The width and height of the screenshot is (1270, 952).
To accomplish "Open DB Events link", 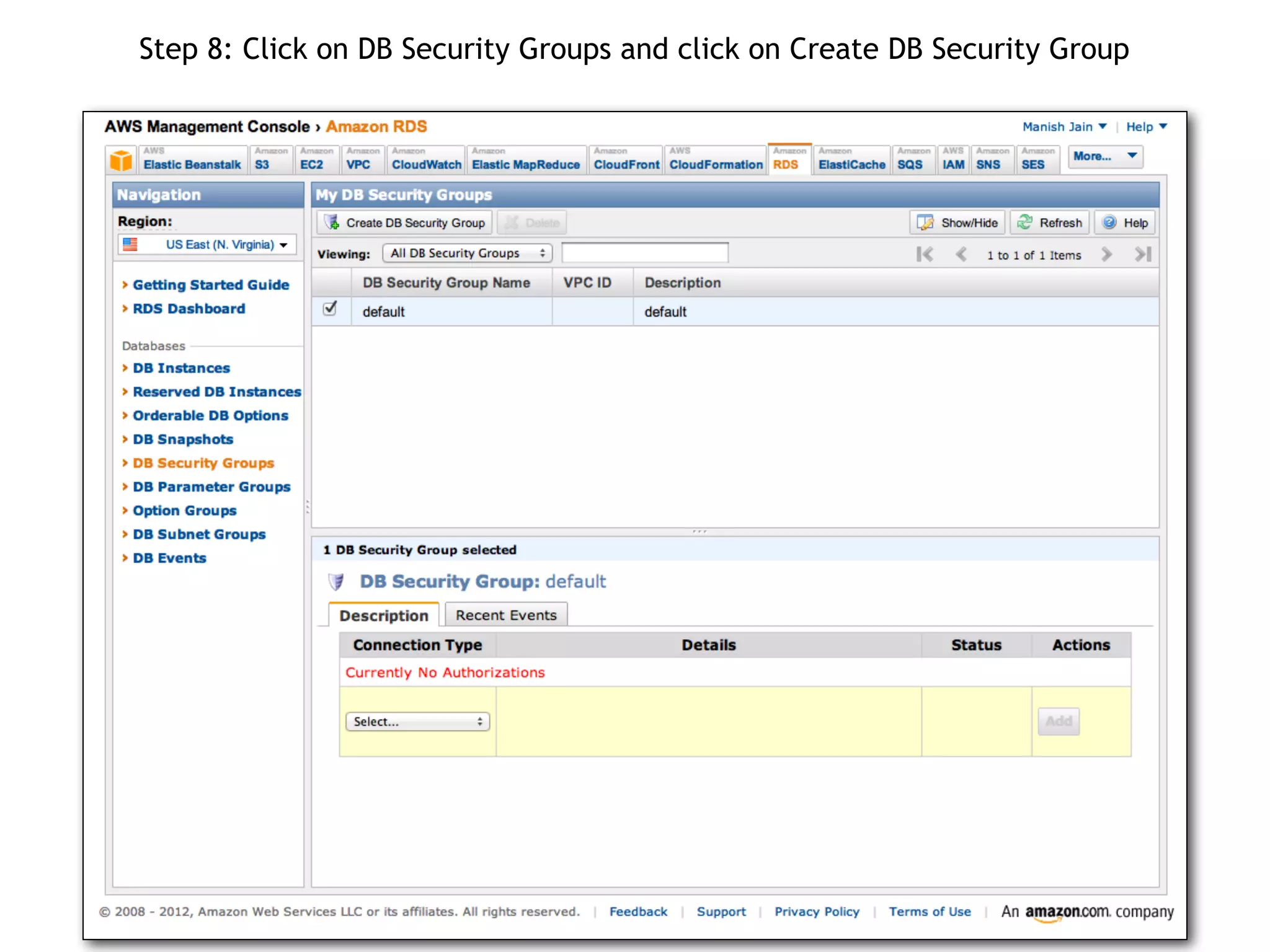I will (169, 558).
